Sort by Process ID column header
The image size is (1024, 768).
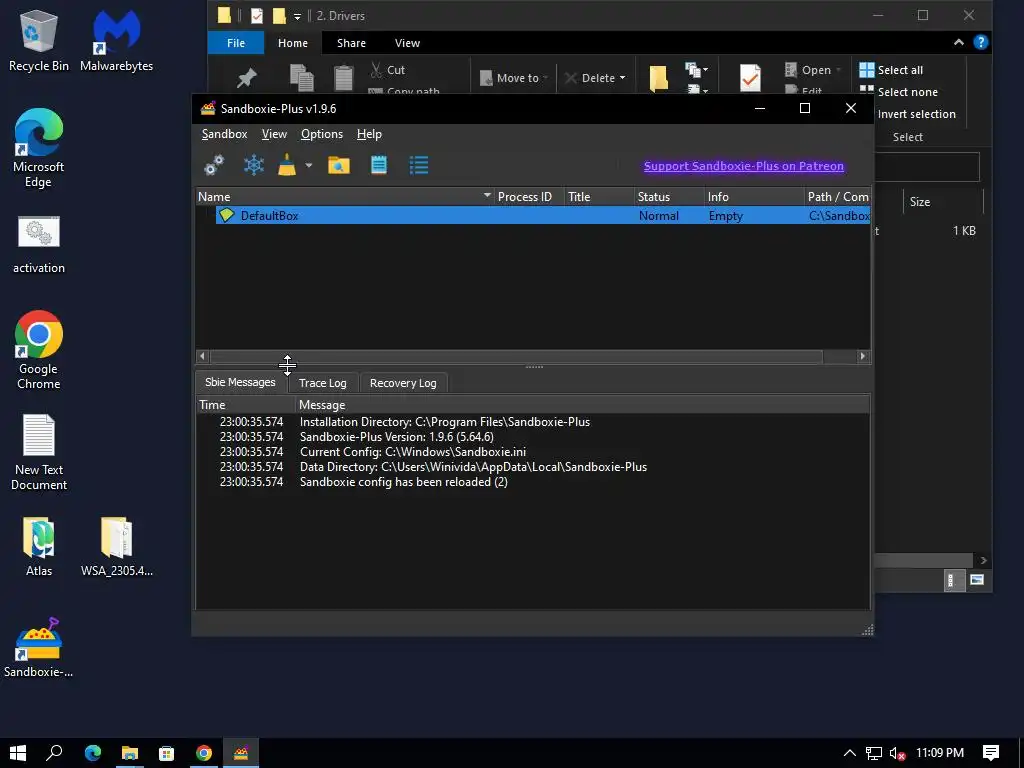click(528, 197)
